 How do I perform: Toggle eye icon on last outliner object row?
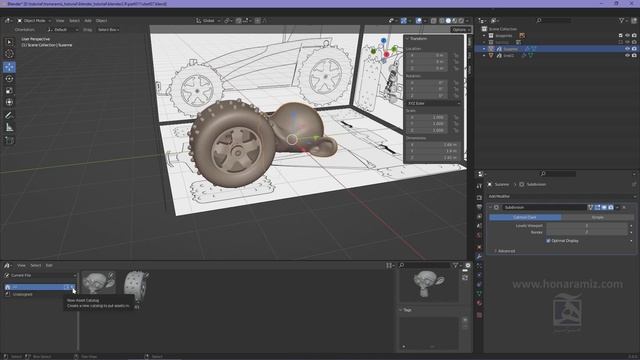coord(627,56)
